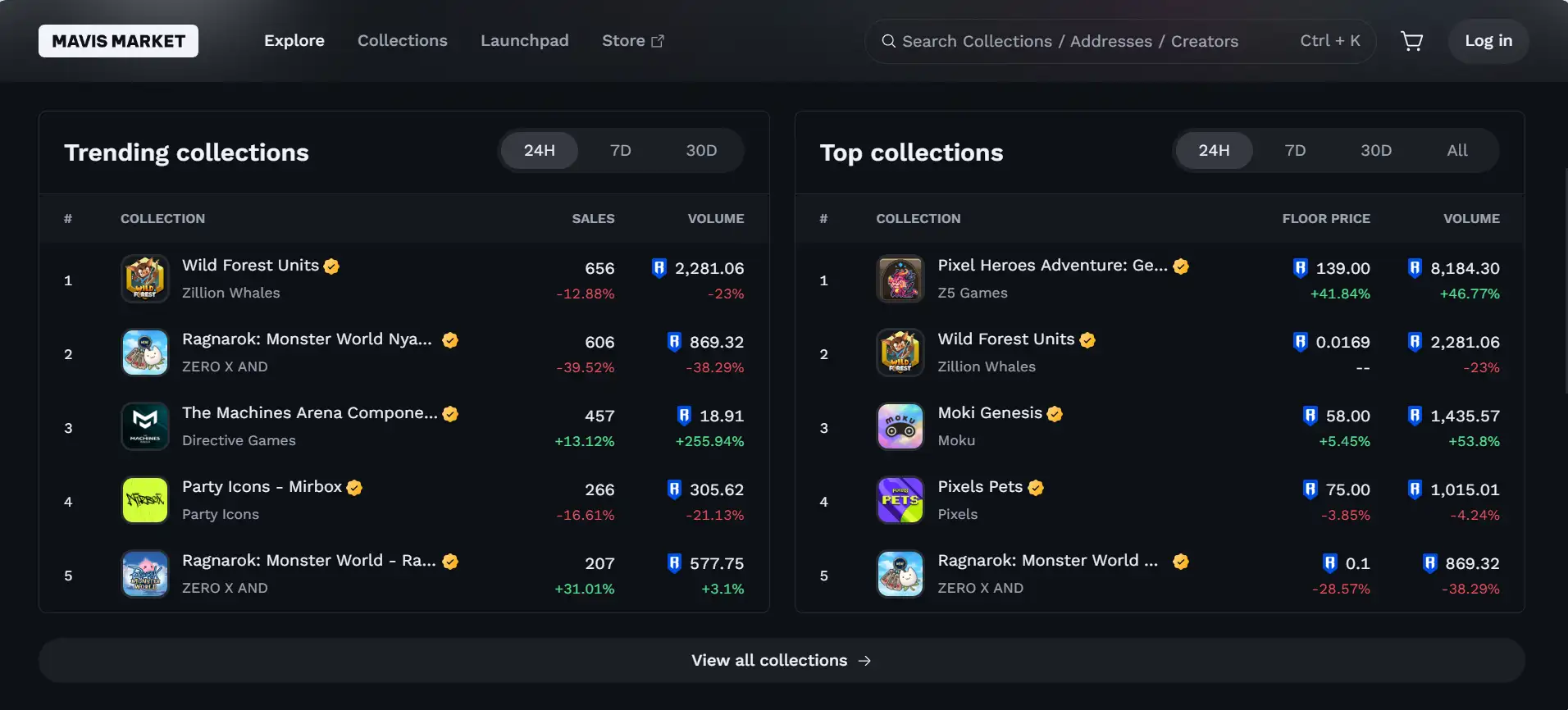Click the search magnifier icon
1568x710 pixels.
[x=888, y=41]
